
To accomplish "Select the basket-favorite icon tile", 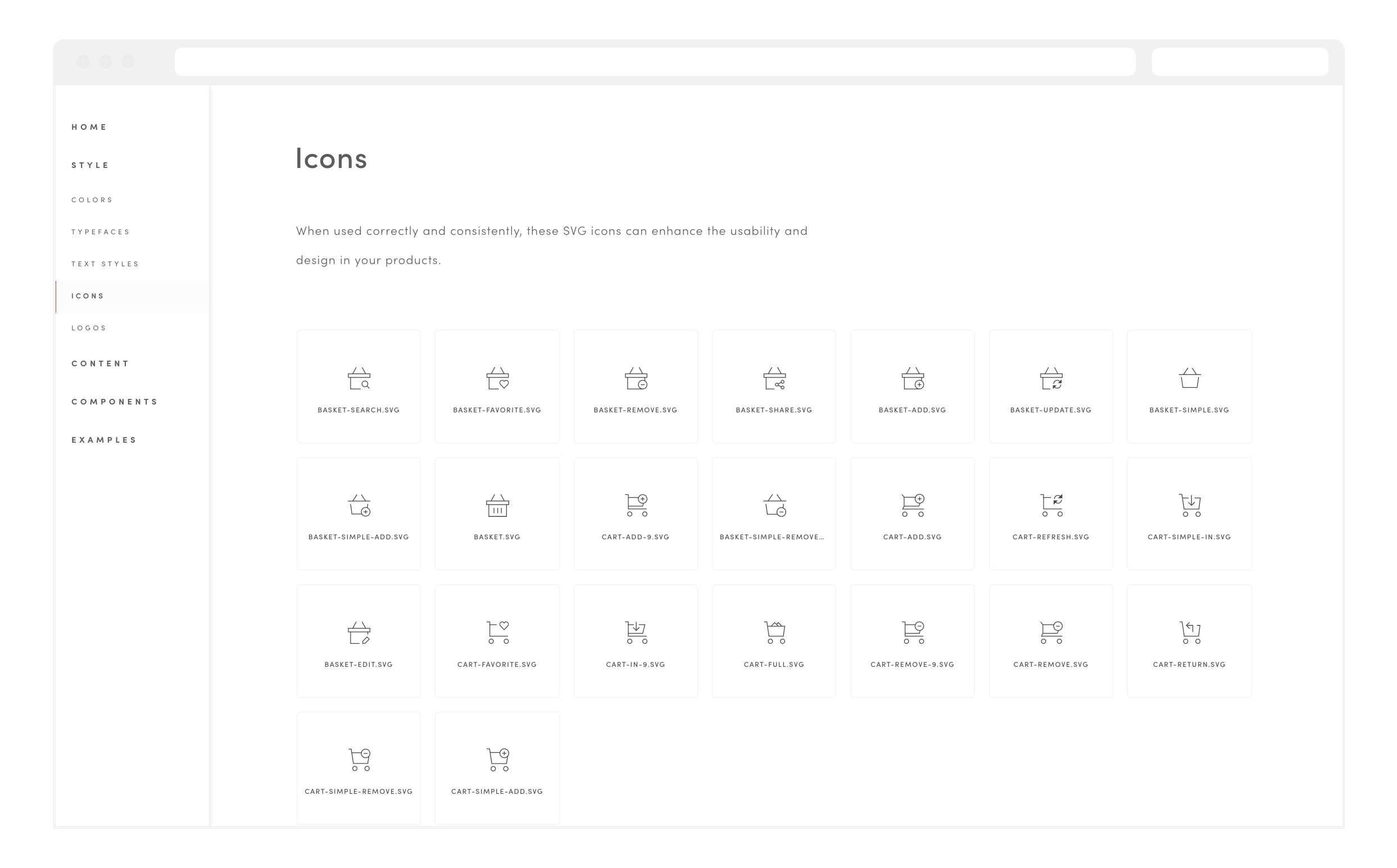I will click(x=497, y=386).
